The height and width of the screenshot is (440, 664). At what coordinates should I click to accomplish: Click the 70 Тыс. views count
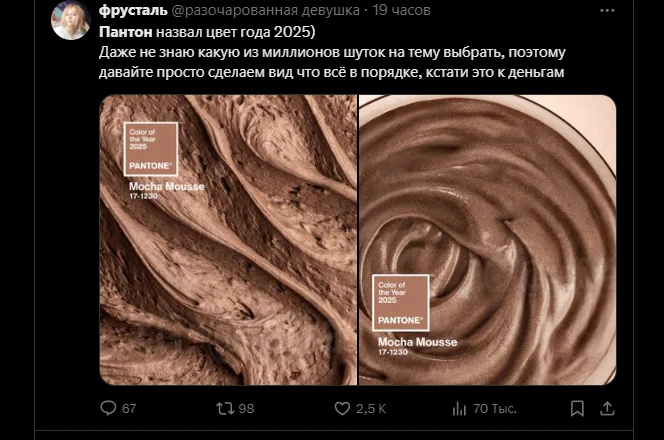495,408
